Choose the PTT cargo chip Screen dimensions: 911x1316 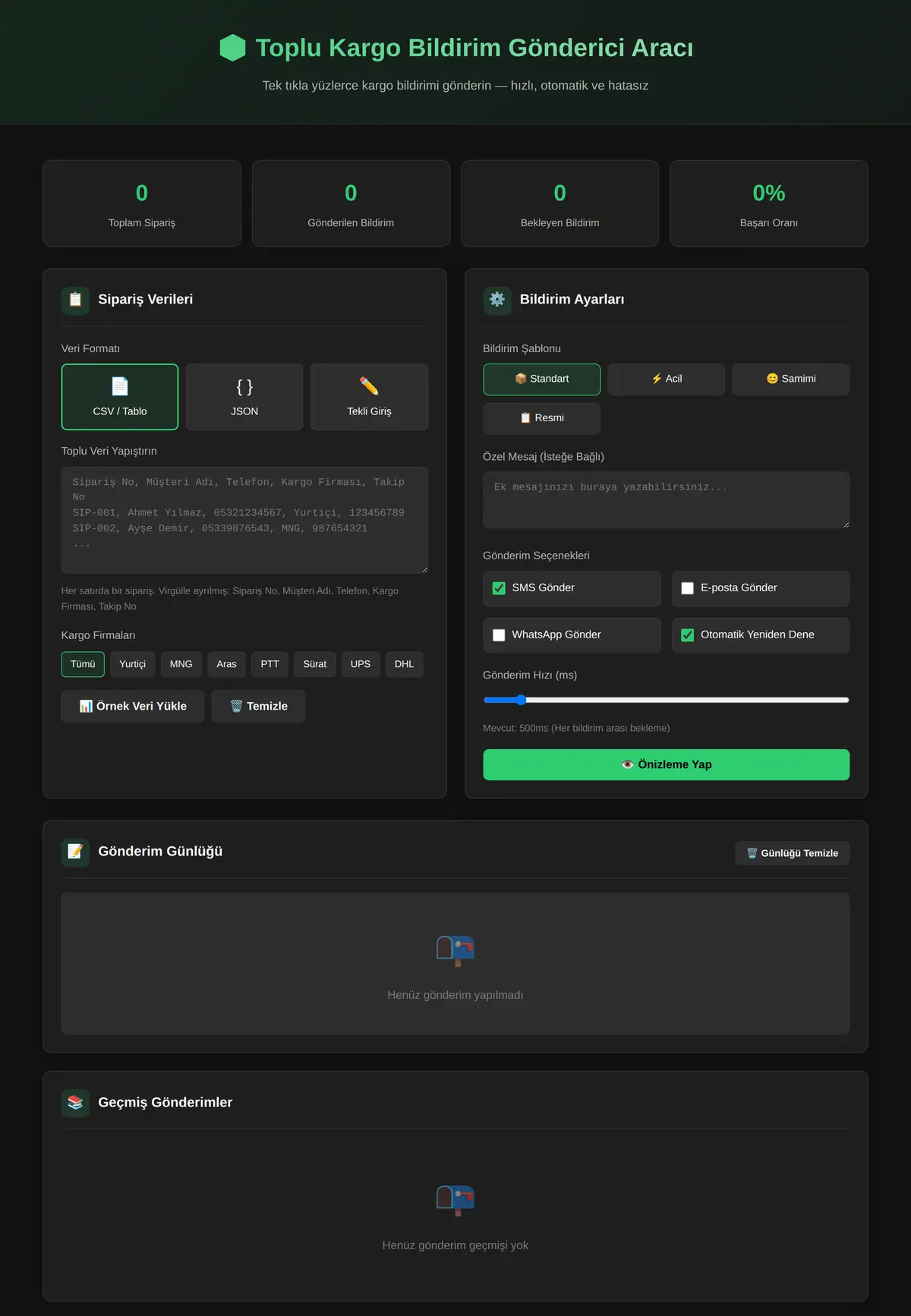[x=270, y=664]
